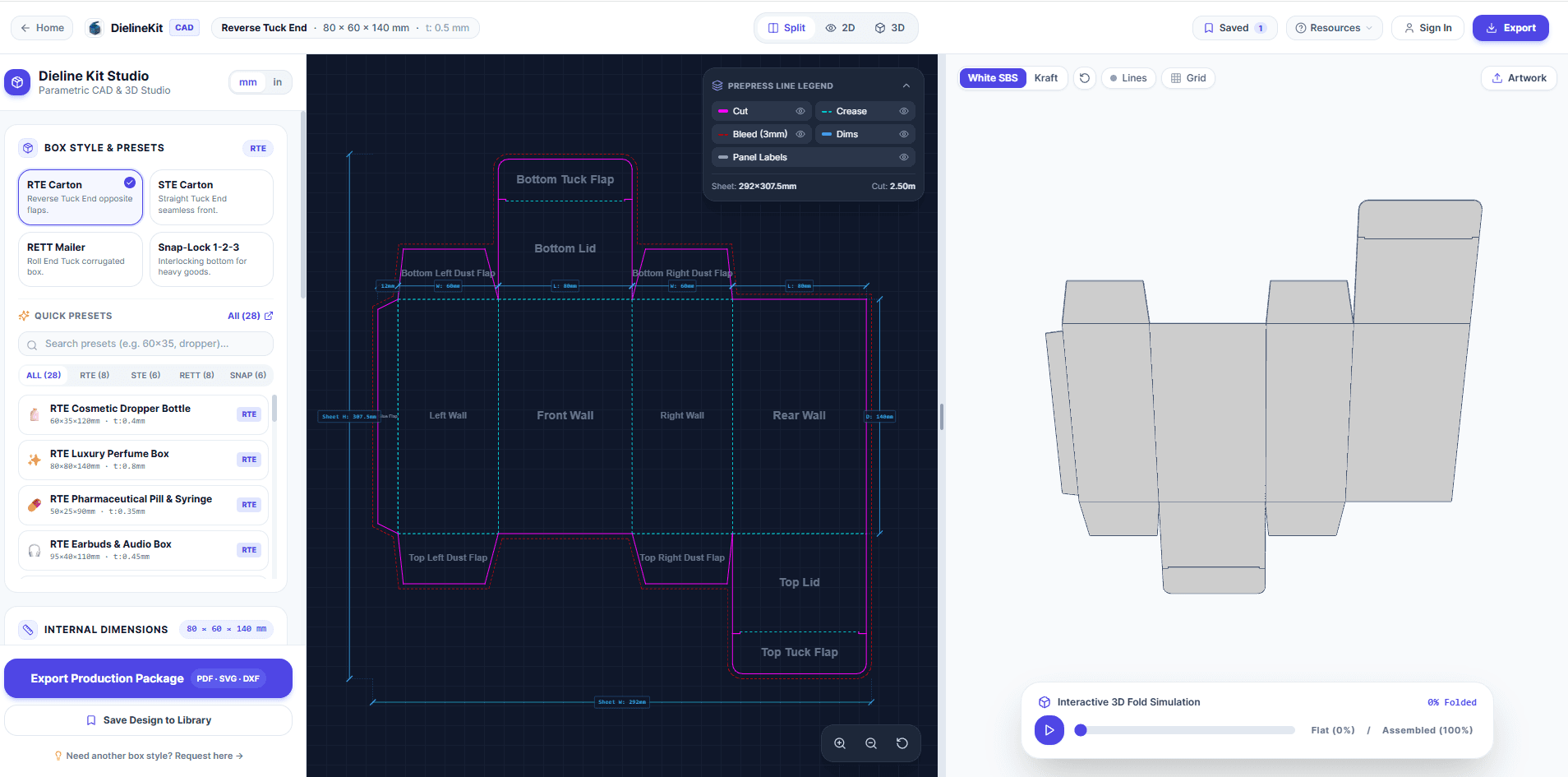Collapse the Prepress Line Legend panel

tap(906, 86)
